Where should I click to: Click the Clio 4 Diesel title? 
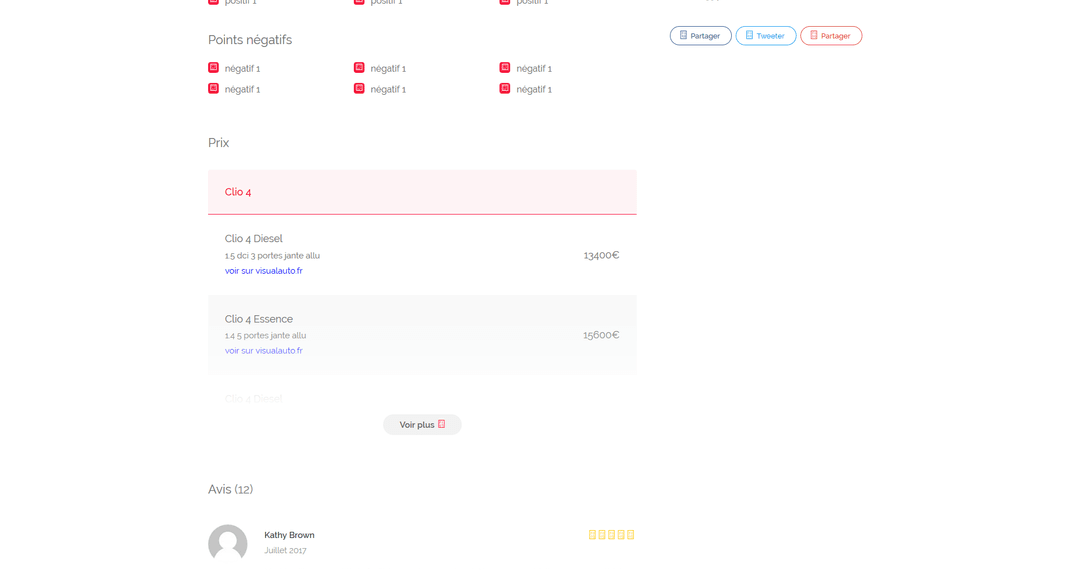253,239
